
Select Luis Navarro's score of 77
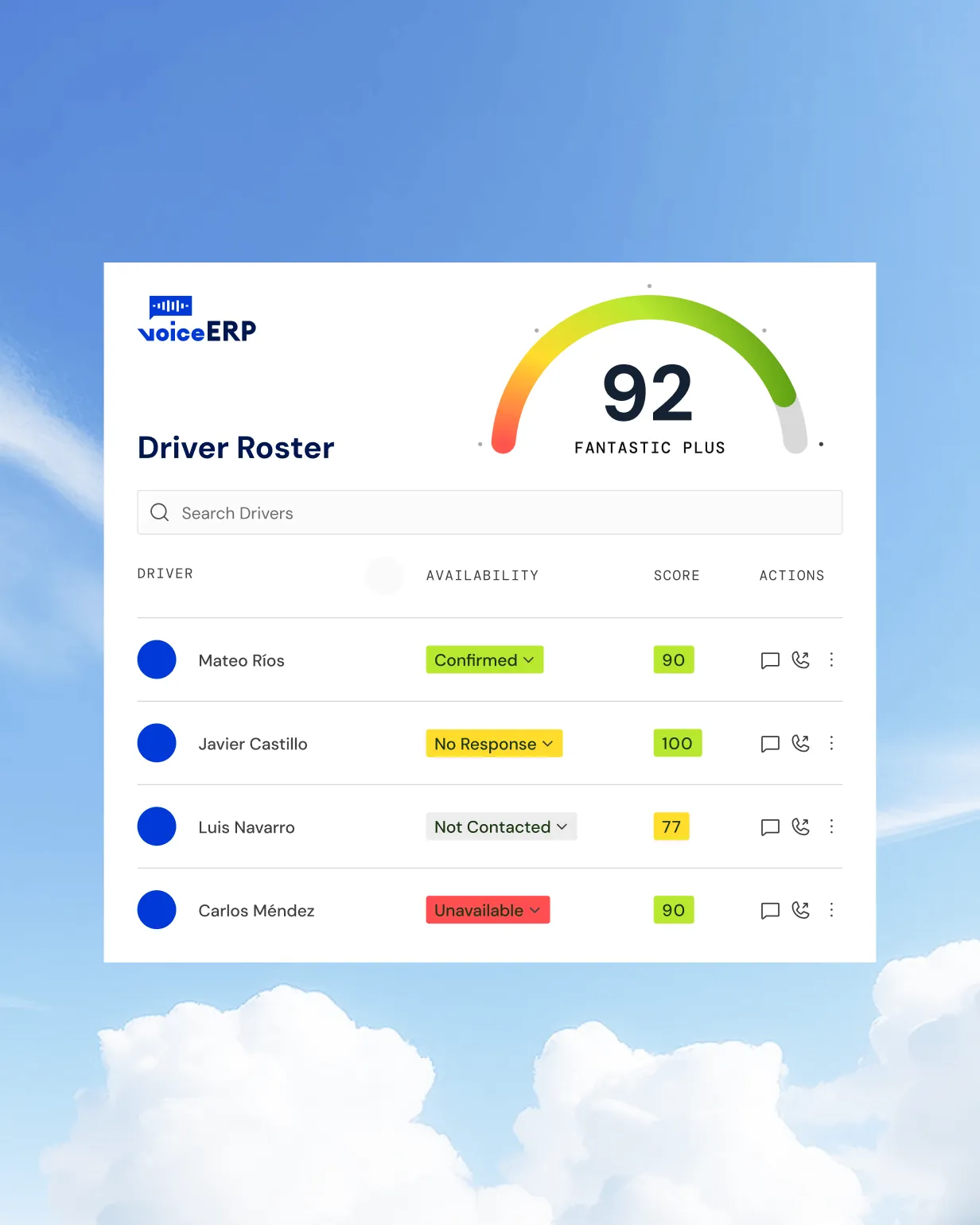(671, 827)
